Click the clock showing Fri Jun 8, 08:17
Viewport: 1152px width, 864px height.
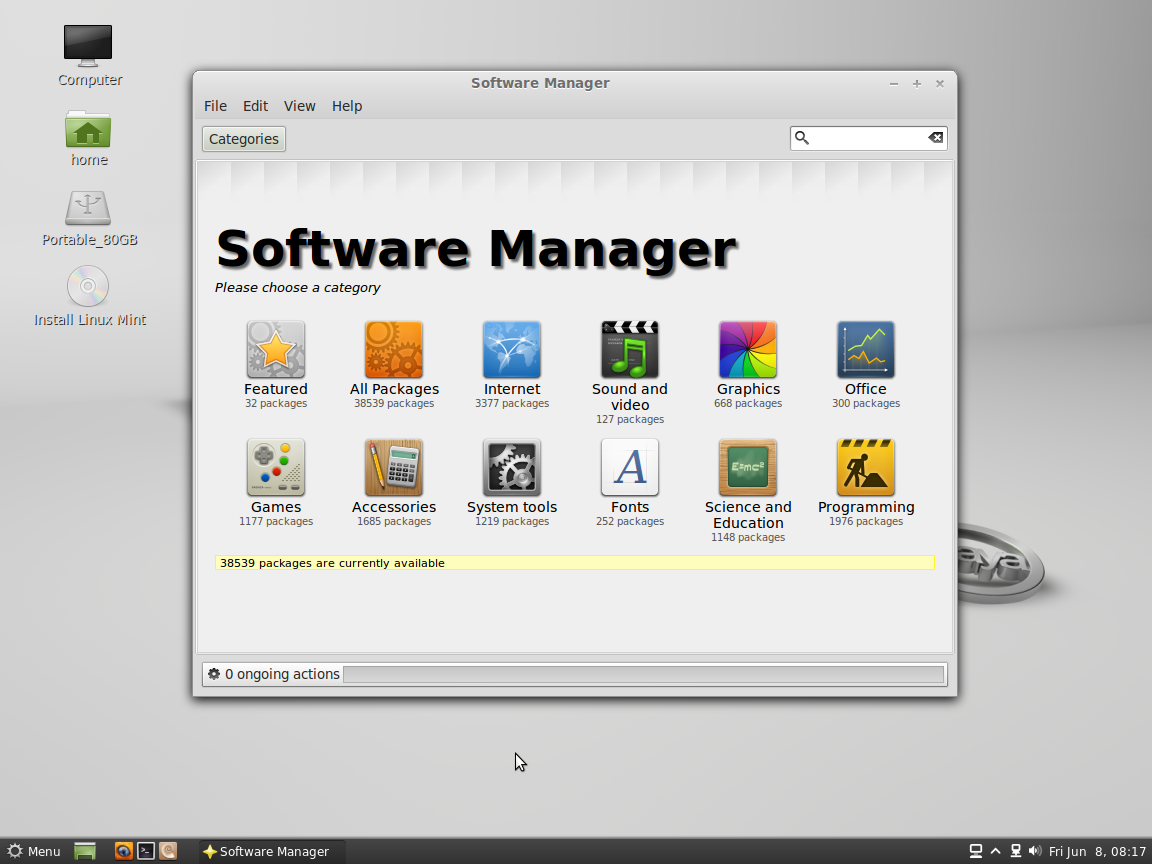[1097, 852]
